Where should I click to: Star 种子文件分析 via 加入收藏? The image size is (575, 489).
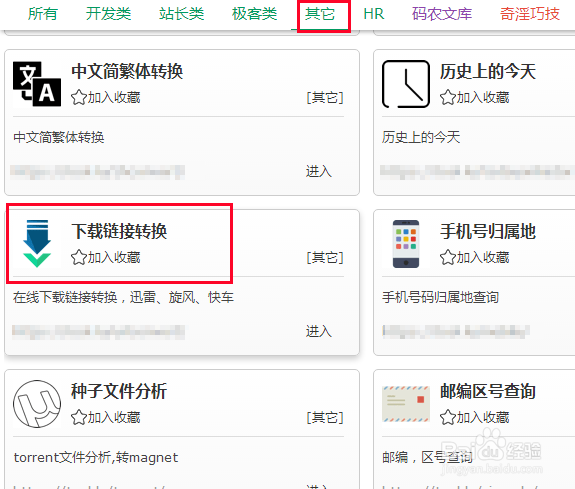tap(106, 417)
